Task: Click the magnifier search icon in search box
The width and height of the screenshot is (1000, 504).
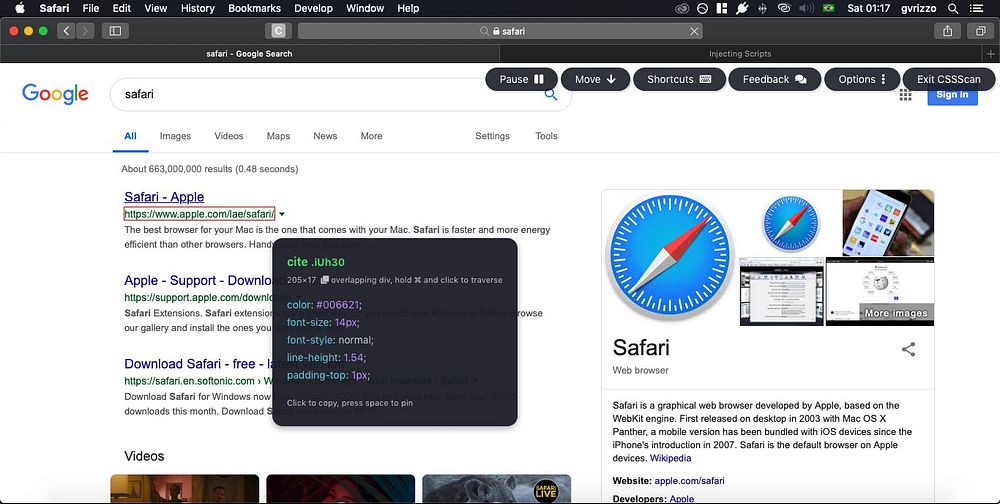Action: tap(551, 96)
